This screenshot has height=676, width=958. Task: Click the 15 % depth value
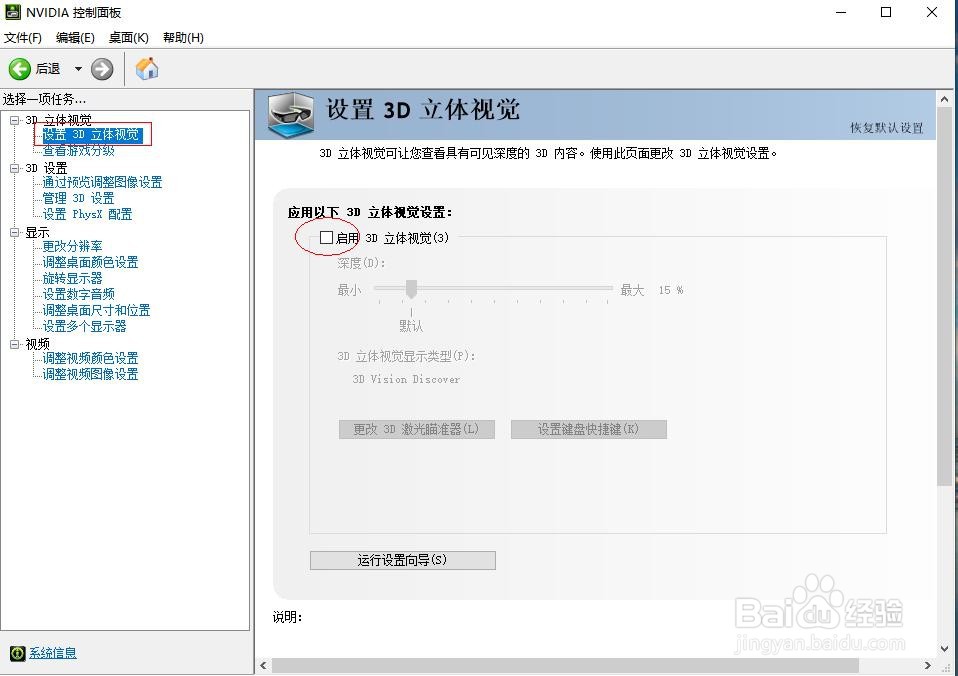pos(671,290)
